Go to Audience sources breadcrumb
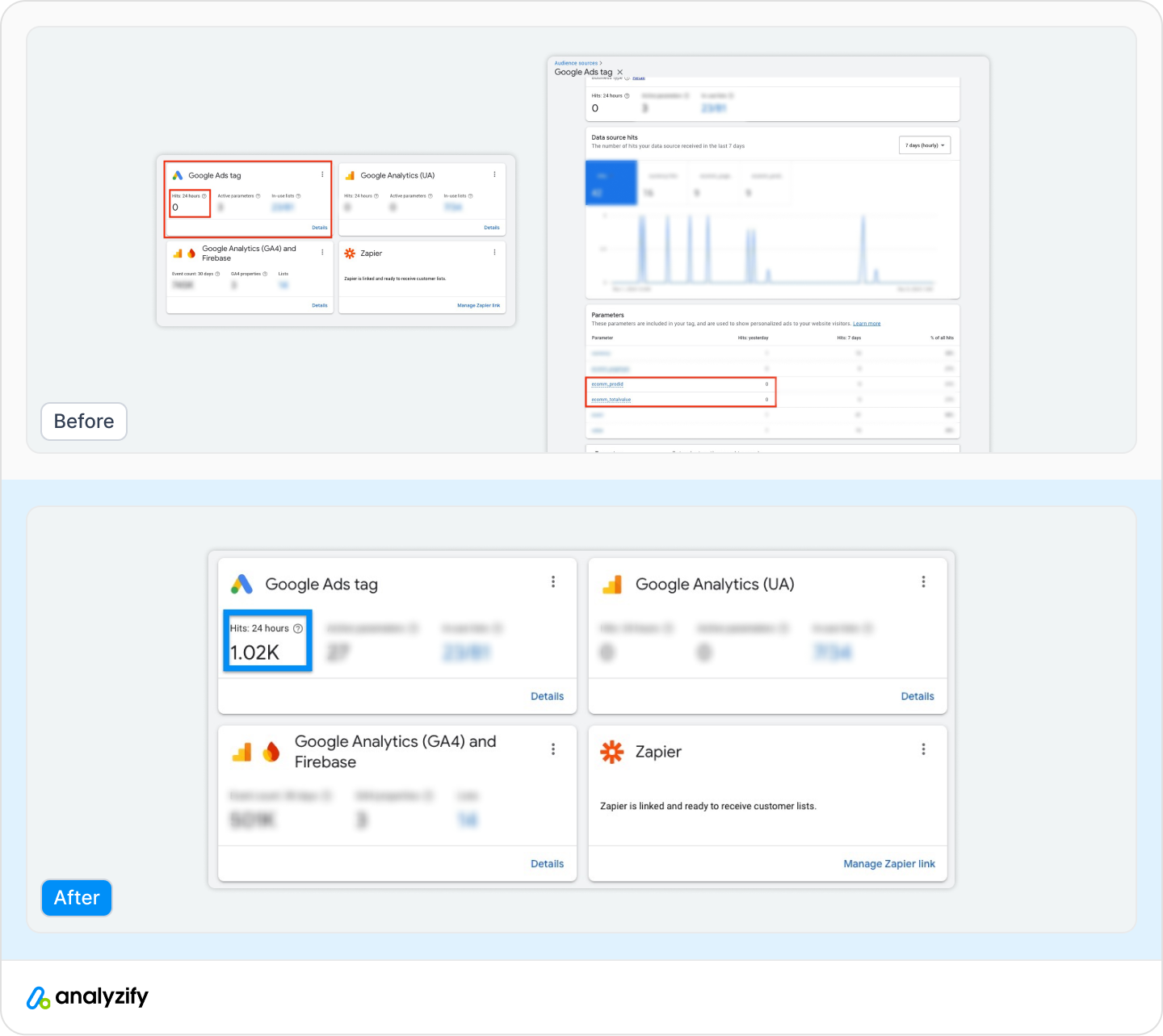This screenshot has height=1036, width=1163. (576, 63)
